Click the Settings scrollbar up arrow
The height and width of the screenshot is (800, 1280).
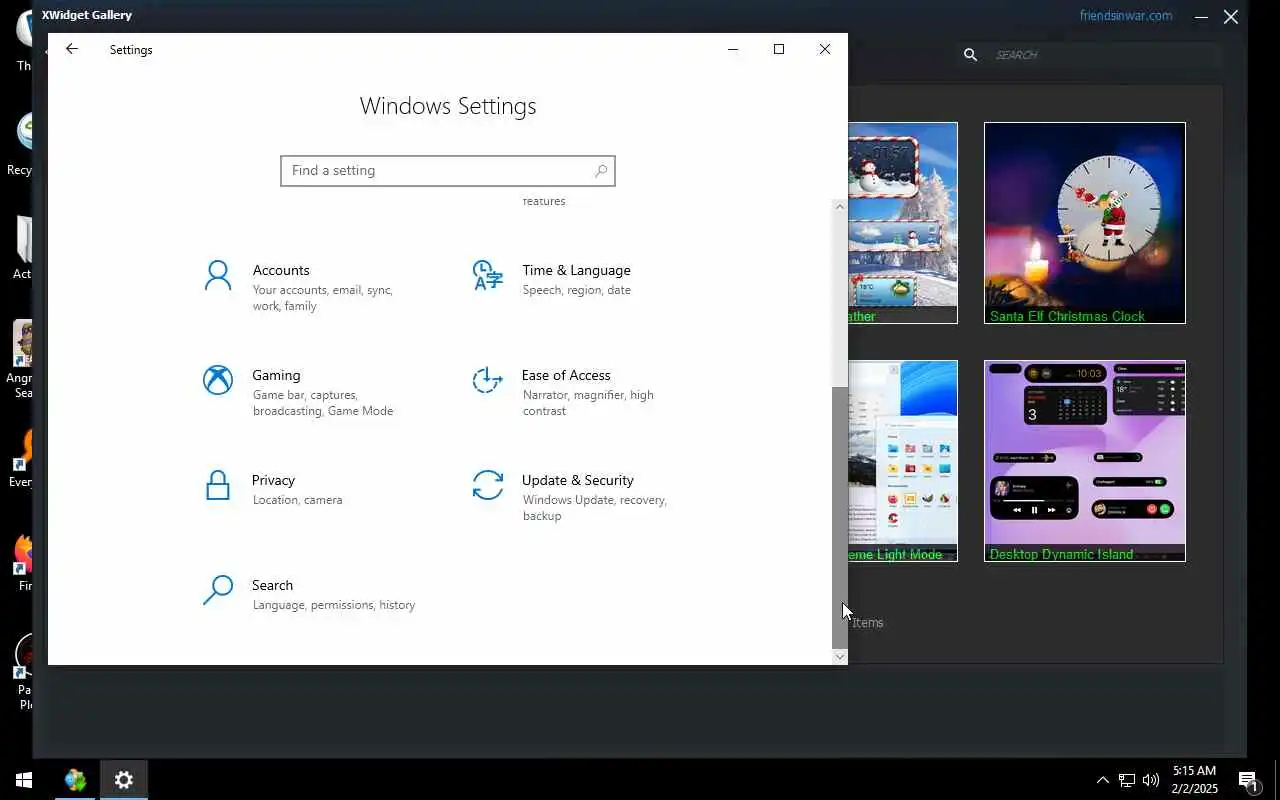coord(840,206)
